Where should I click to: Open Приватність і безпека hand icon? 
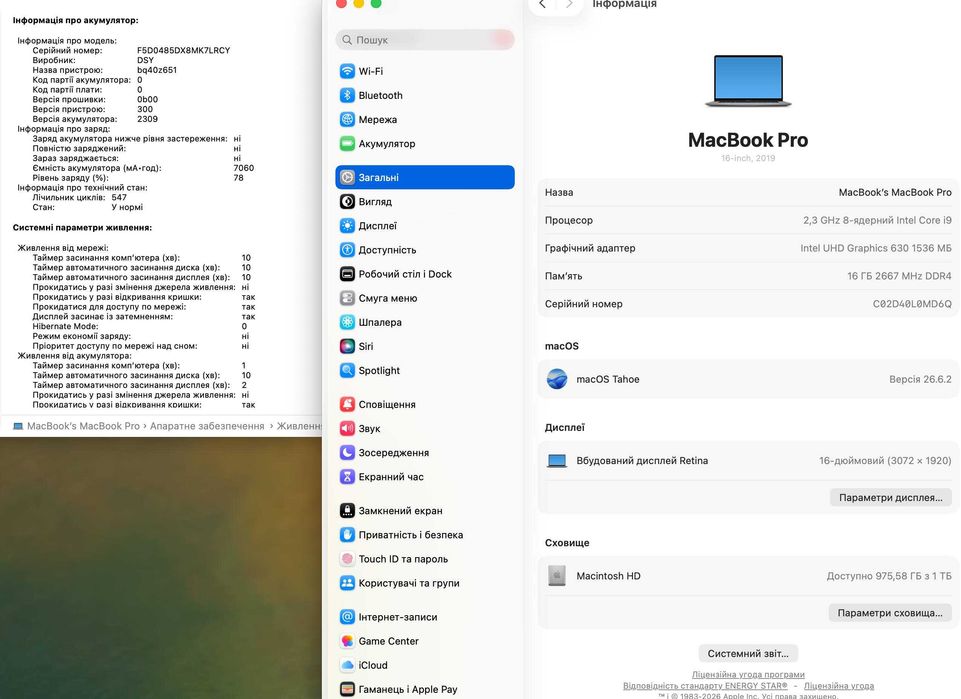point(347,535)
